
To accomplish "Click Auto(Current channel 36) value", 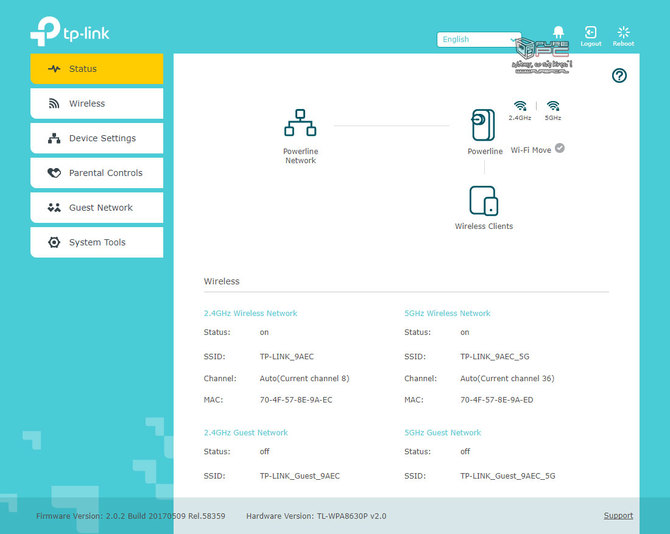I will [x=507, y=378].
